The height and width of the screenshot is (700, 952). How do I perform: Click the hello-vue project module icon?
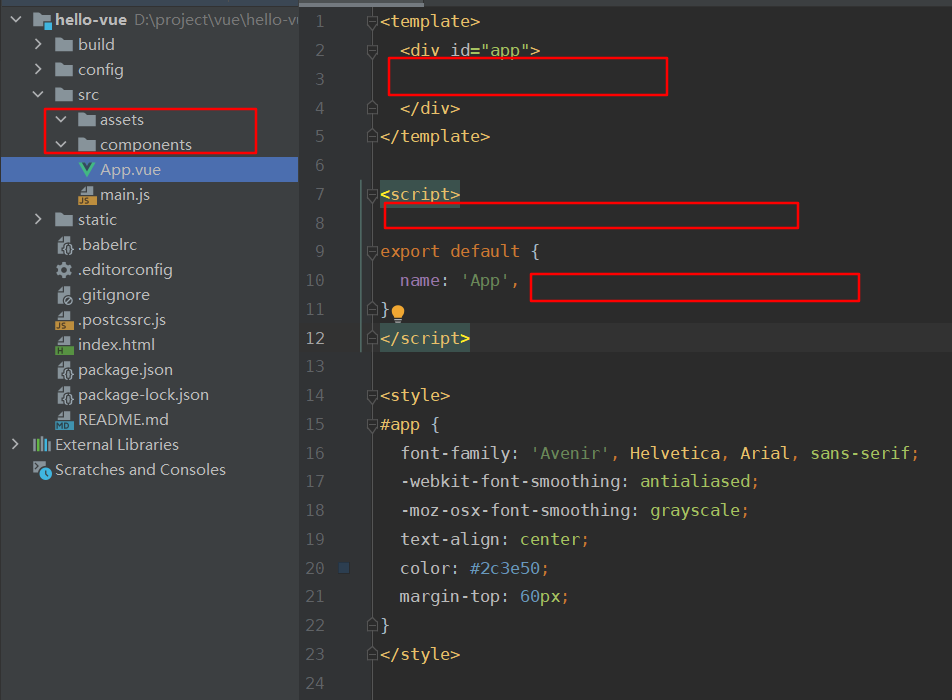[x=42, y=20]
